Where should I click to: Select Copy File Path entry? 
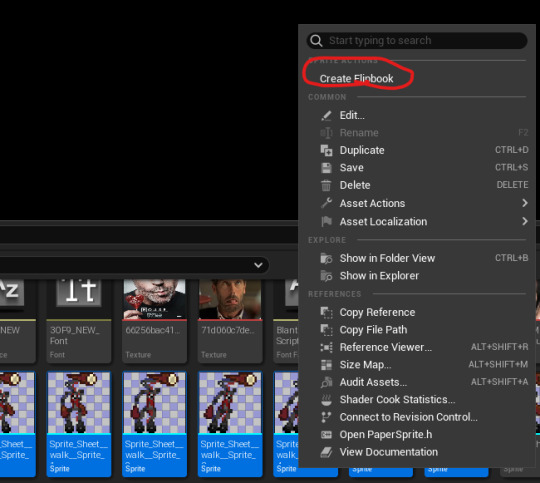pyautogui.click(x=373, y=330)
